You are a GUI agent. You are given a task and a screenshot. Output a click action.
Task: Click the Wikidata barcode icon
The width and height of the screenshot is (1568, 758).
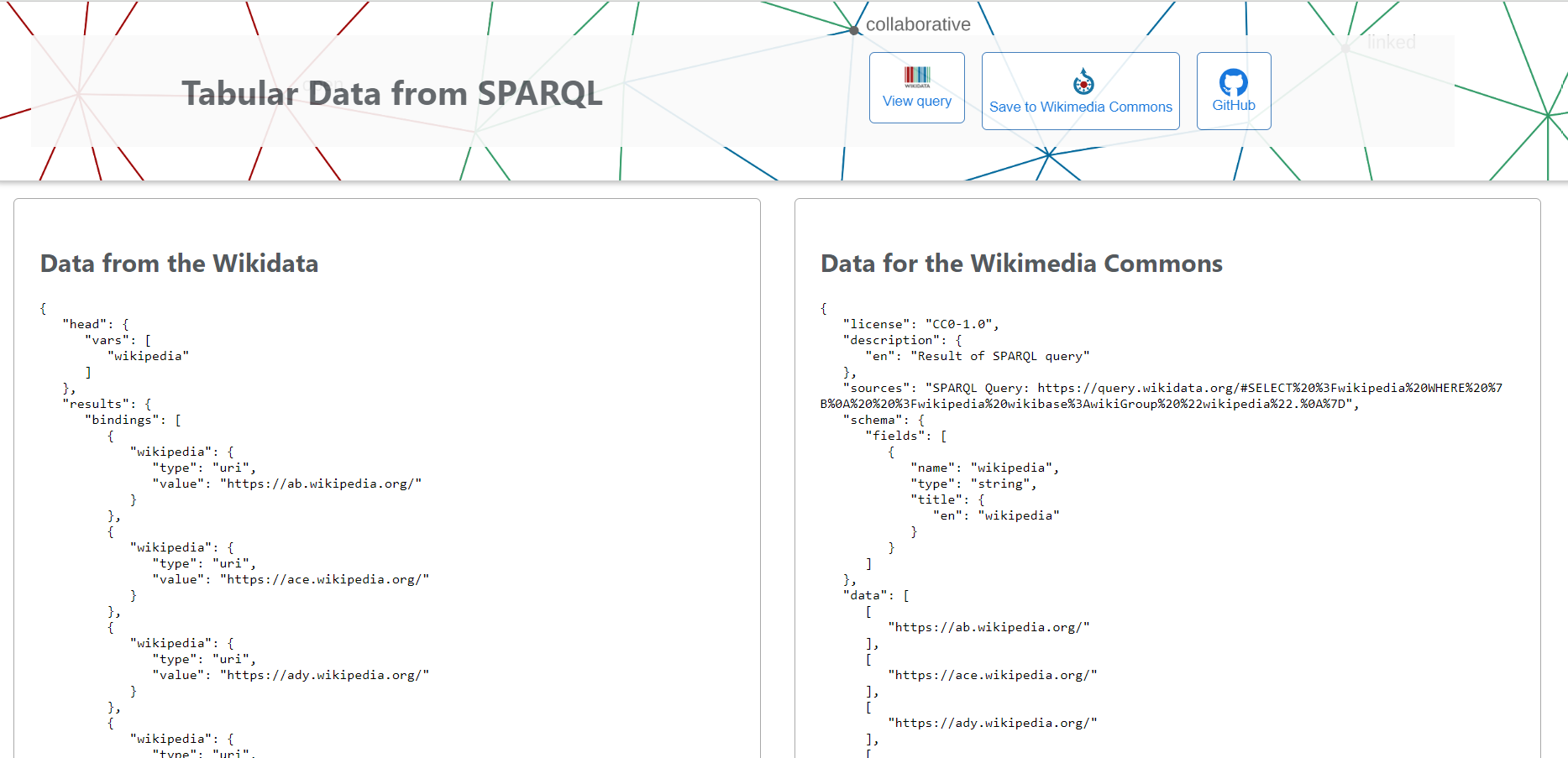[x=917, y=77]
